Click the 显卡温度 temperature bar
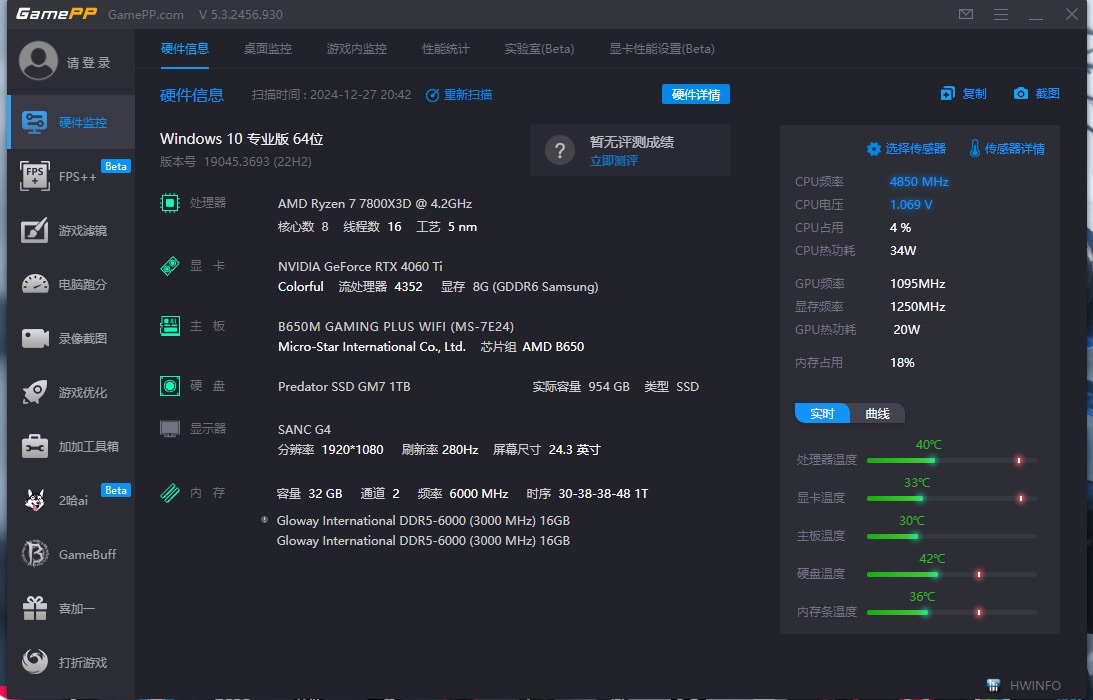Viewport: 1093px width, 700px height. coord(951,499)
